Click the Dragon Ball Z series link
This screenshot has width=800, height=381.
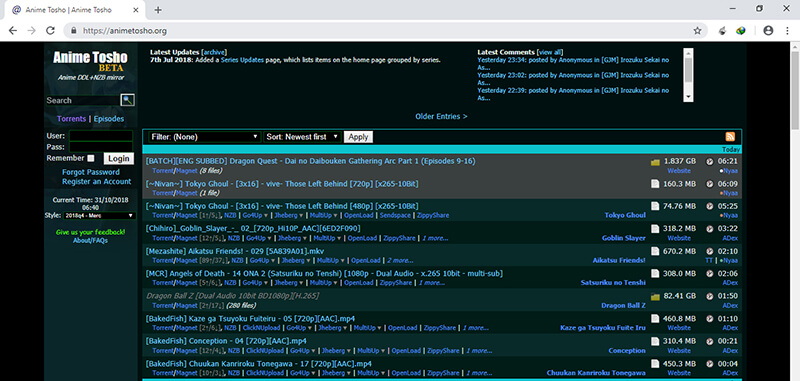(623, 306)
